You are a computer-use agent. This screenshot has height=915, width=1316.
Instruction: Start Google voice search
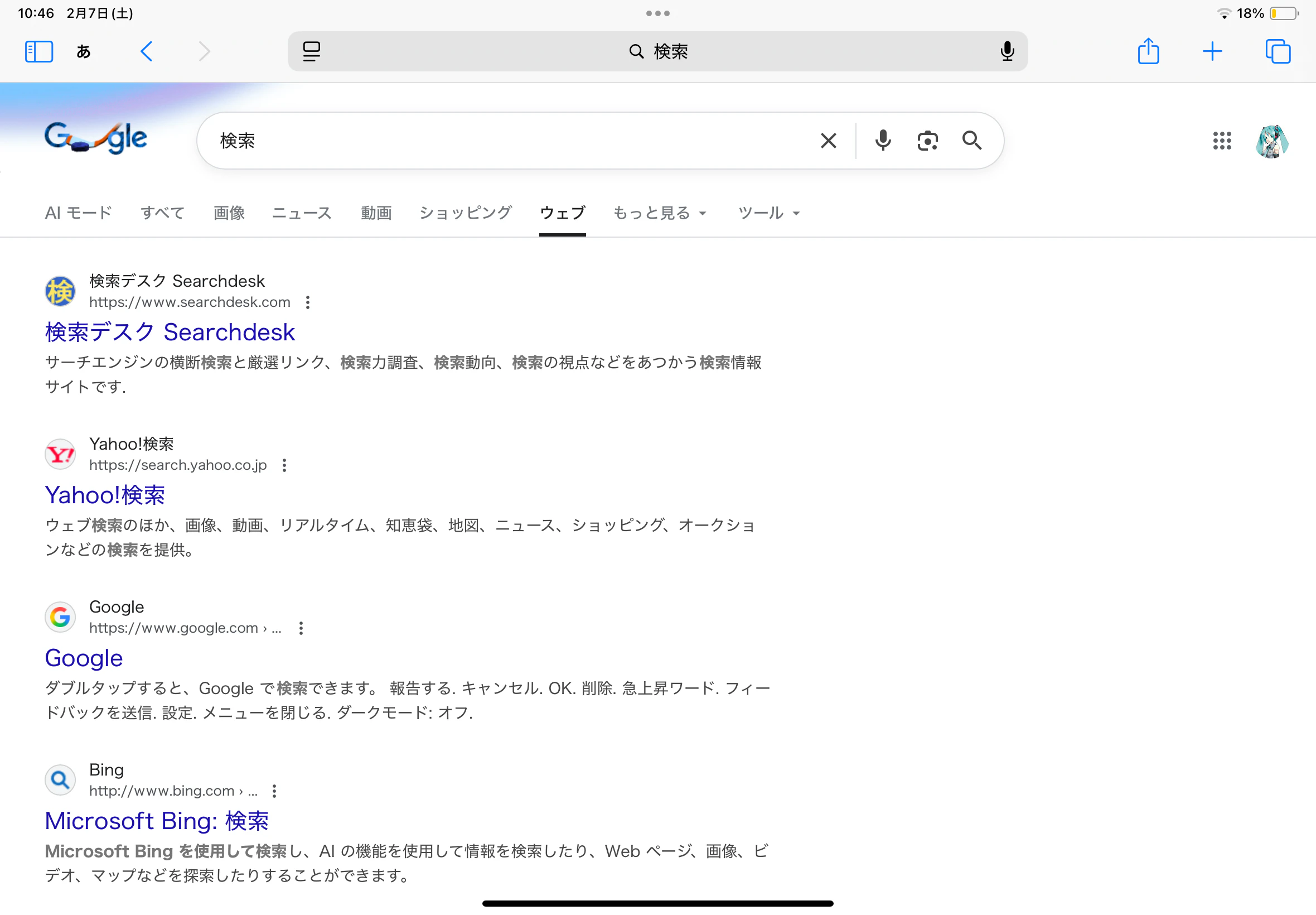(x=883, y=141)
